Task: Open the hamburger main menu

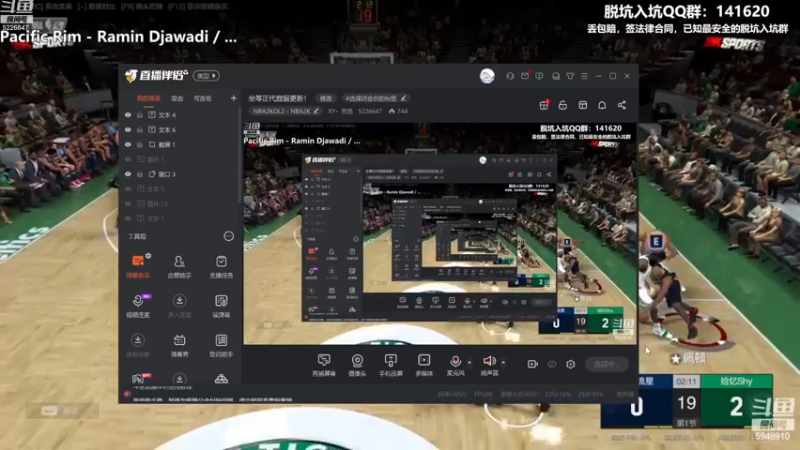Action: [x=584, y=76]
